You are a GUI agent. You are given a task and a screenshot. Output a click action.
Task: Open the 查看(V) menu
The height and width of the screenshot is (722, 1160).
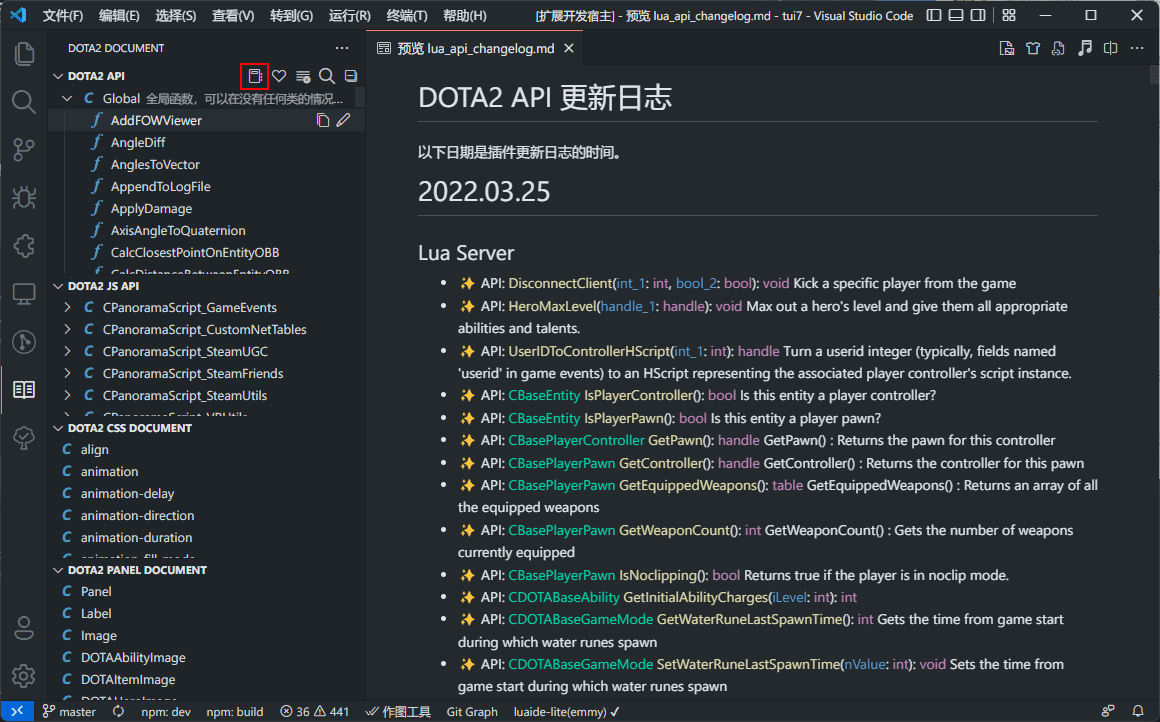pos(233,16)
